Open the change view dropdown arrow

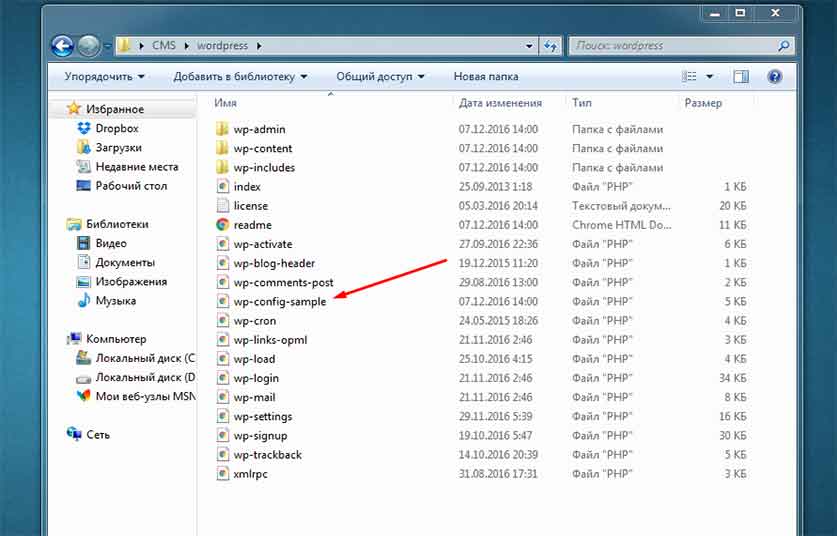pos(710,76)
